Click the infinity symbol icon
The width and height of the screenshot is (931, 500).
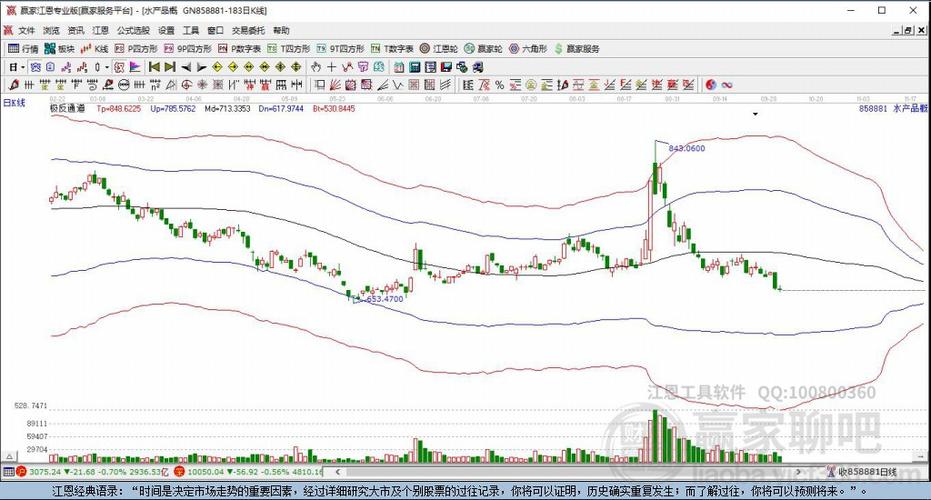coord(727,85)
